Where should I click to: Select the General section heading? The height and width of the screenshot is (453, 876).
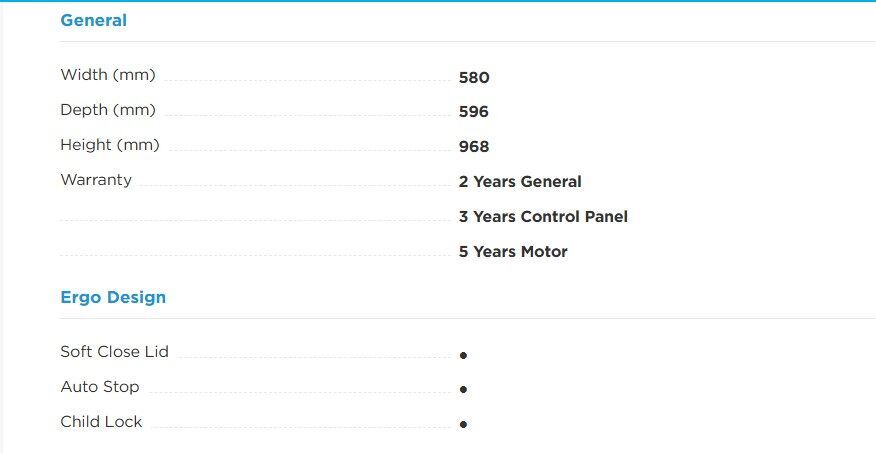pos(93,20)
